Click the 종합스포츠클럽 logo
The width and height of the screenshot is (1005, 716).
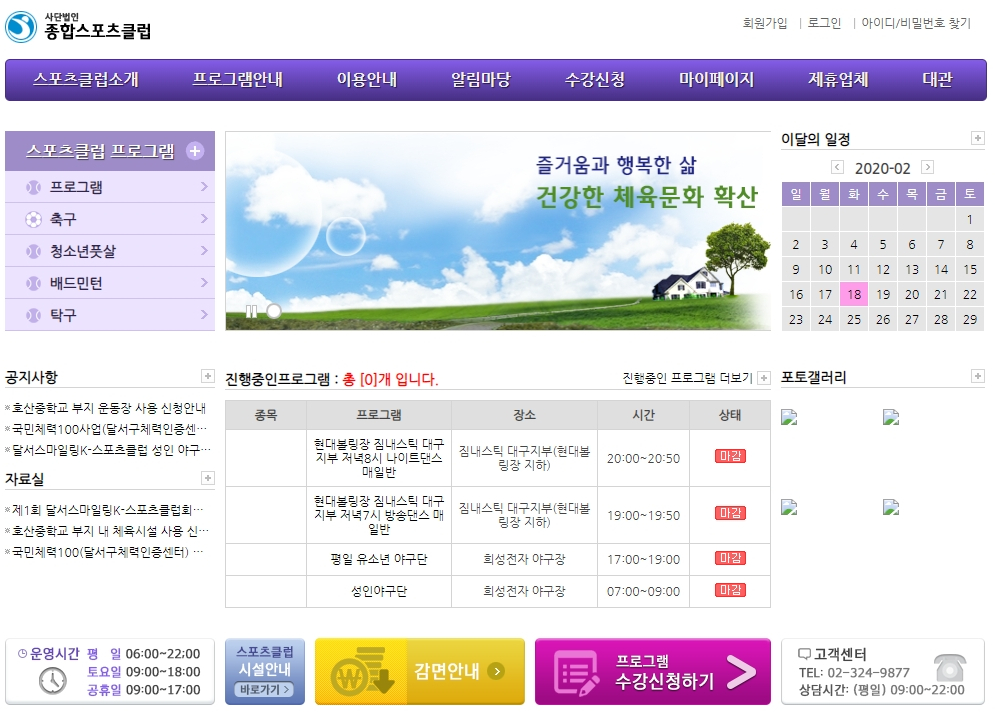79,26
